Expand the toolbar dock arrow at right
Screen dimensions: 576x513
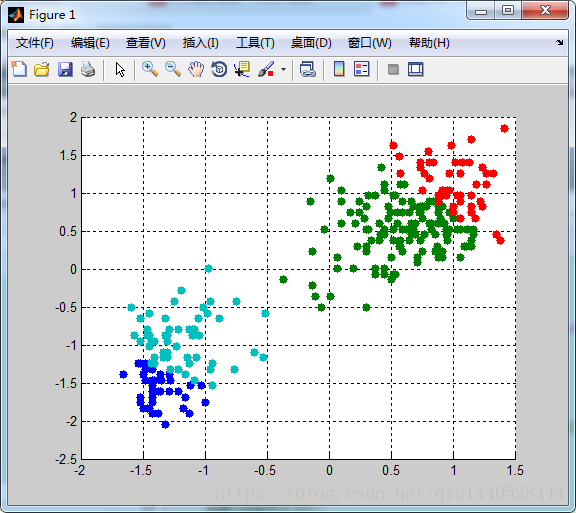tap(559, 43)
